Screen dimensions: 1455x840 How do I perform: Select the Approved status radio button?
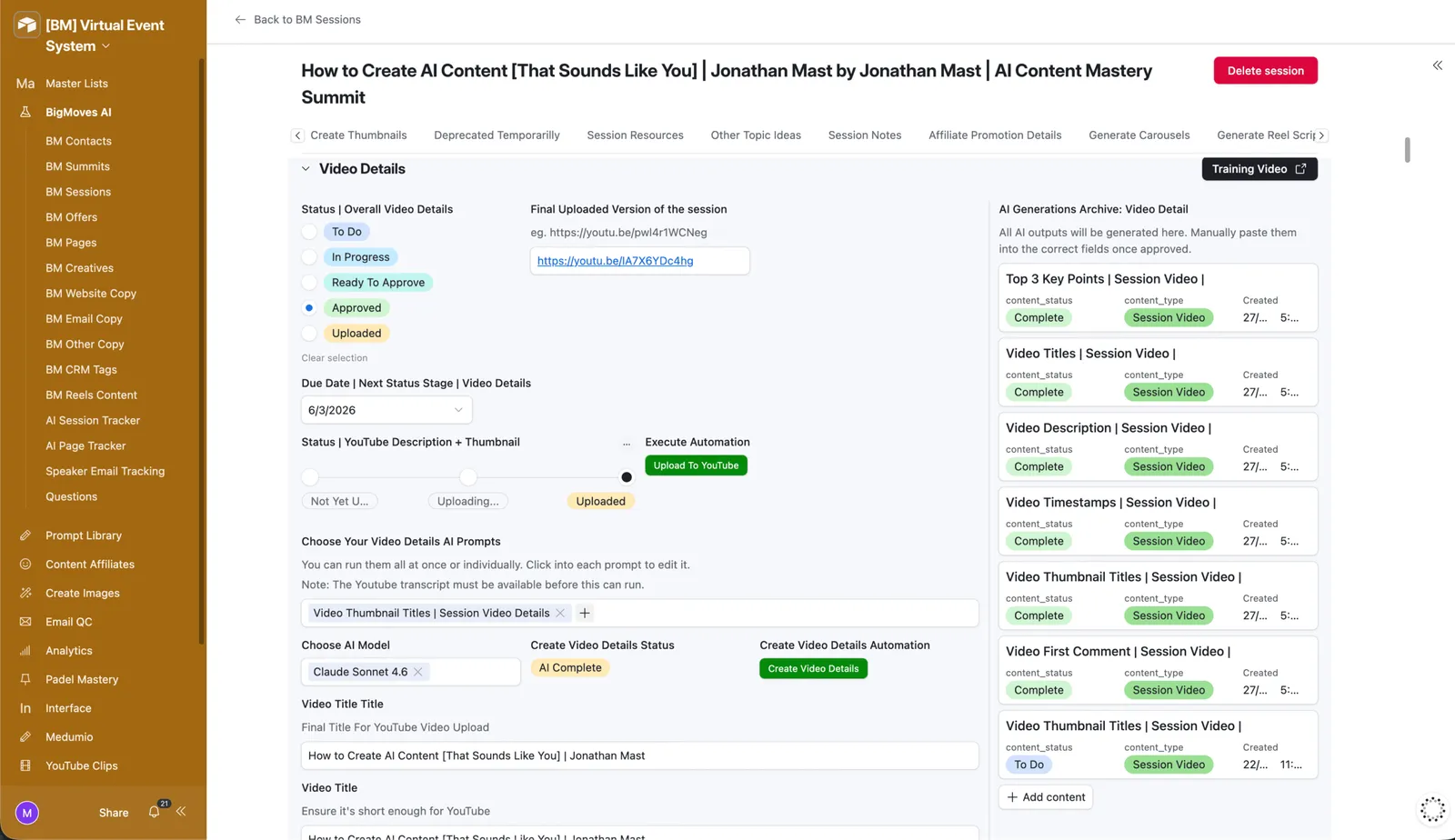pos(309,308)
